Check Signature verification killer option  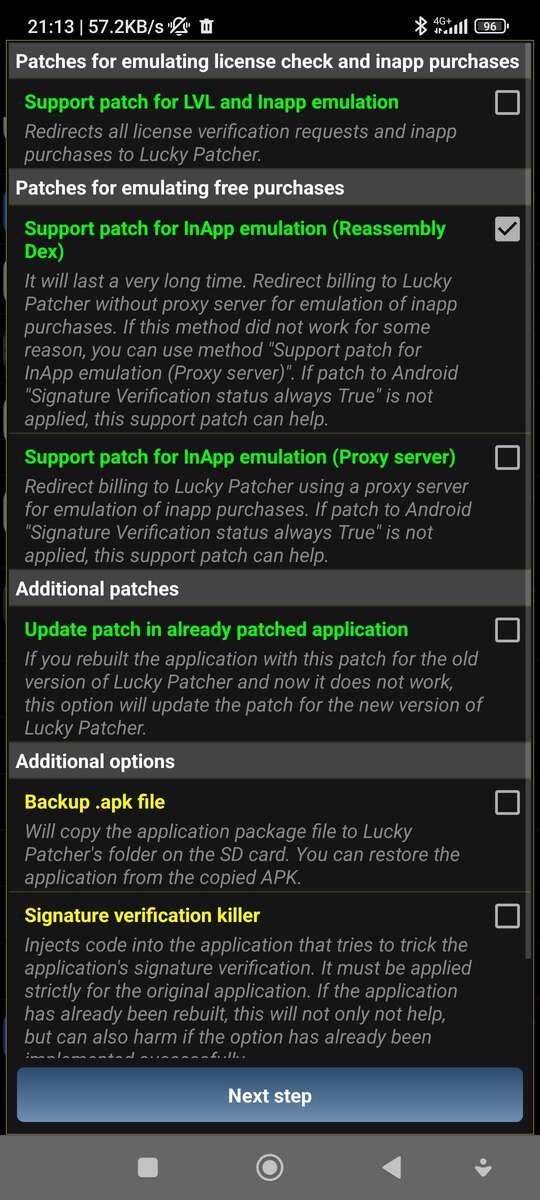click(x=508, y=915)
